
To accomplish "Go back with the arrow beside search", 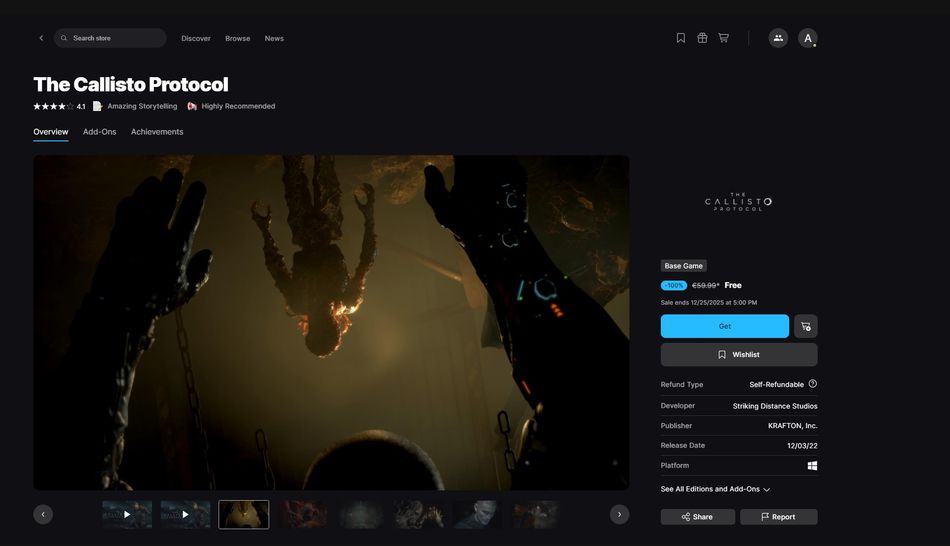I will (41, 38).
